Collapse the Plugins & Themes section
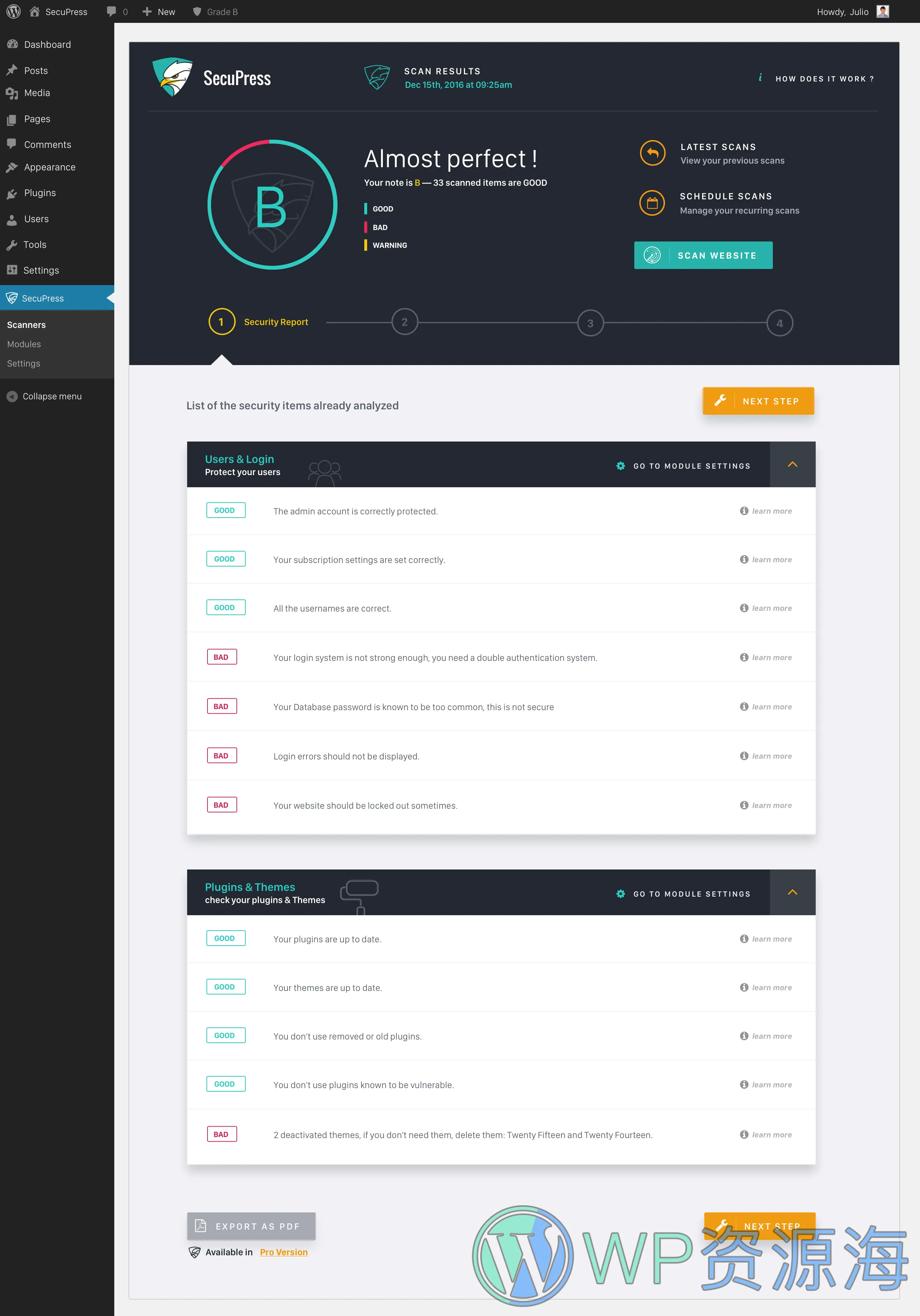This screenshot has height=1316, width=920. tap(793, 892)
